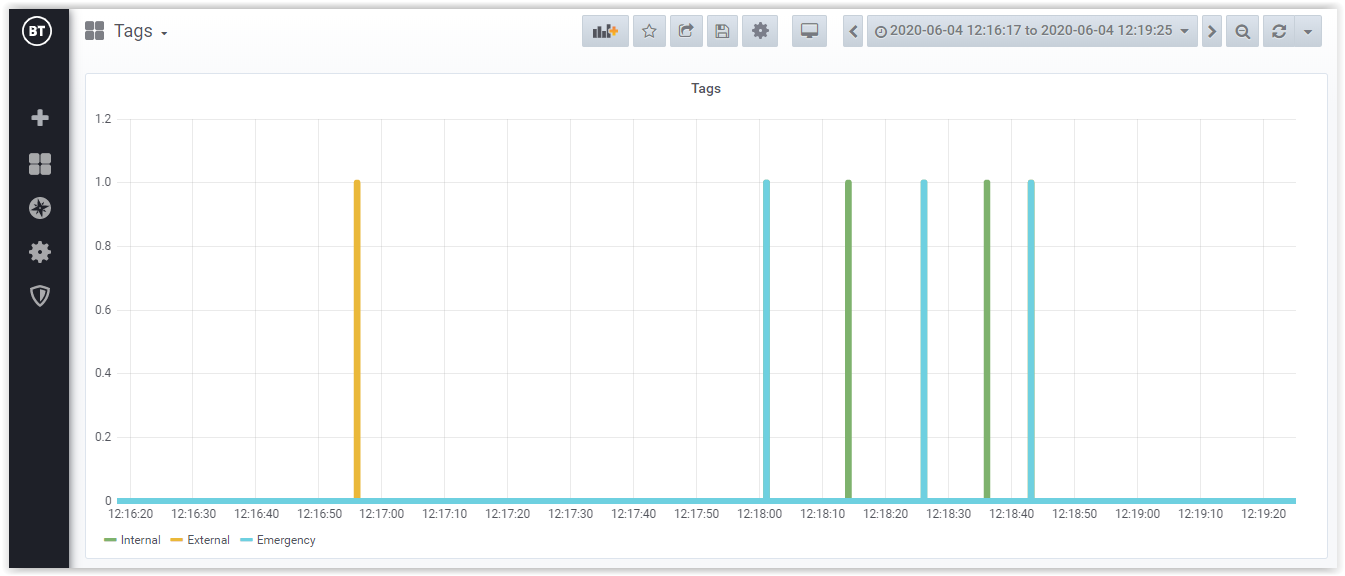Click the blue Emergency spike near 12:18:26
The image size is (1345, 576).
924,340
